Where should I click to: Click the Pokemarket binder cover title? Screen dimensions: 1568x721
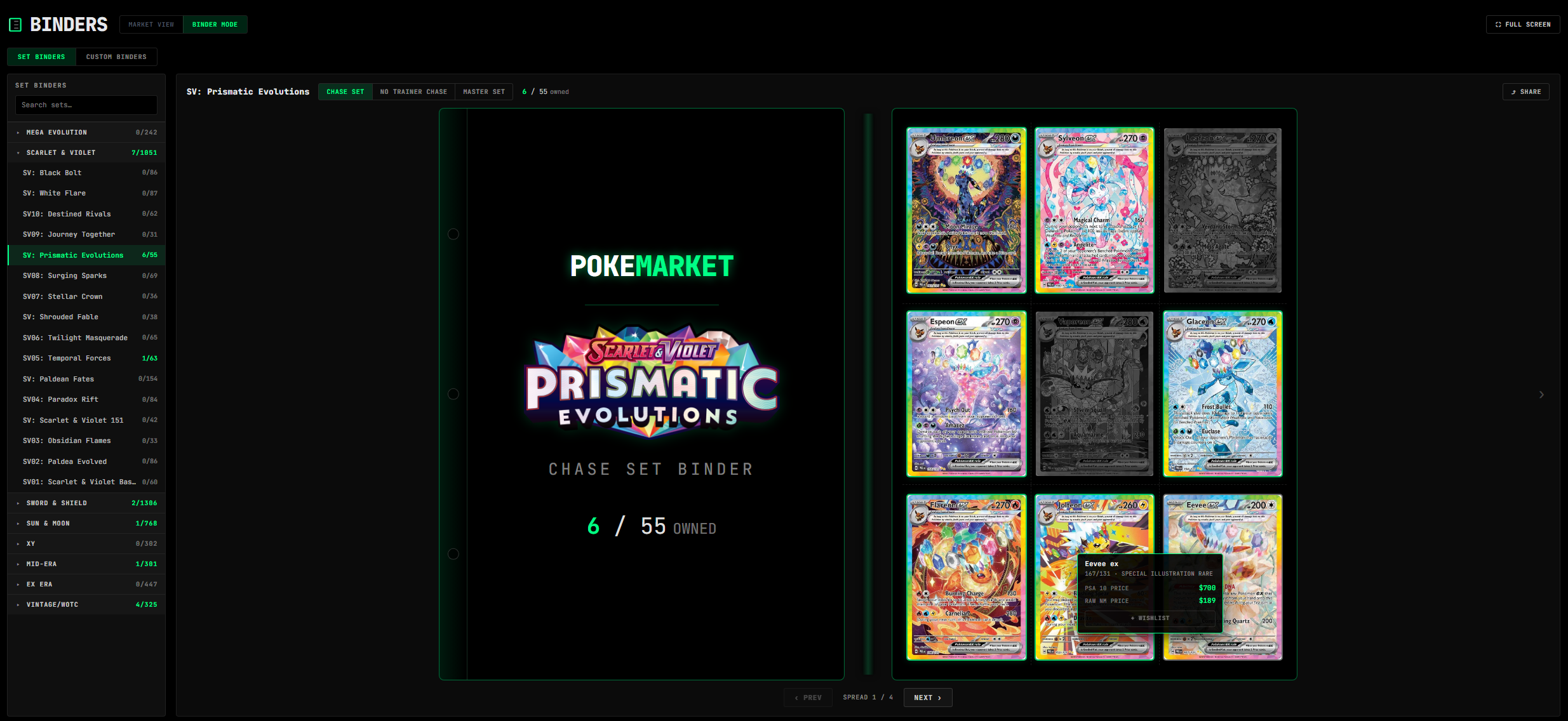(x=652, y=266)
